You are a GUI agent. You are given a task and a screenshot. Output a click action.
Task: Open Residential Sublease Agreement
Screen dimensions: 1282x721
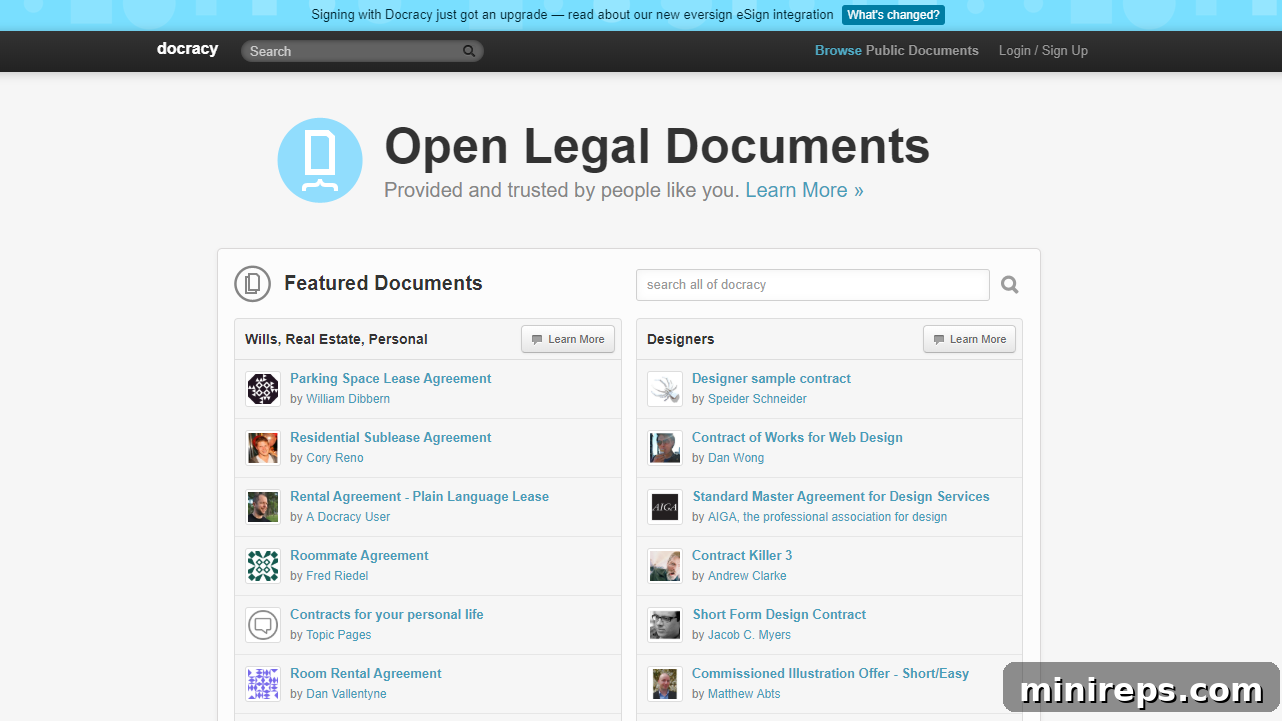click(x=391, y=437)
